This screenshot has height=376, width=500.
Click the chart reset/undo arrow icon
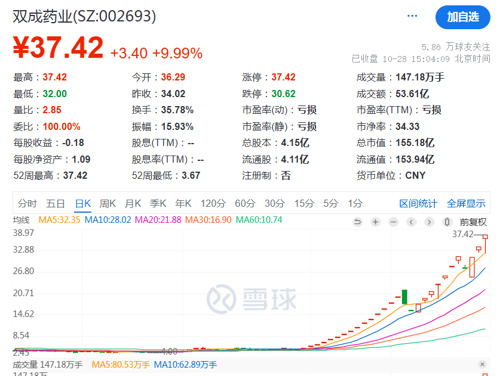pyautogui.click(x=357, y=222)
